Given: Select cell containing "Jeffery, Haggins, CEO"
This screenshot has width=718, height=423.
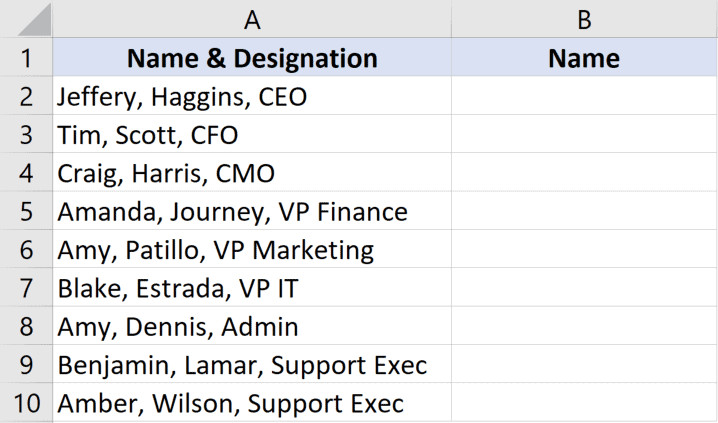Looking at the screenshot, I should [252, 96].
